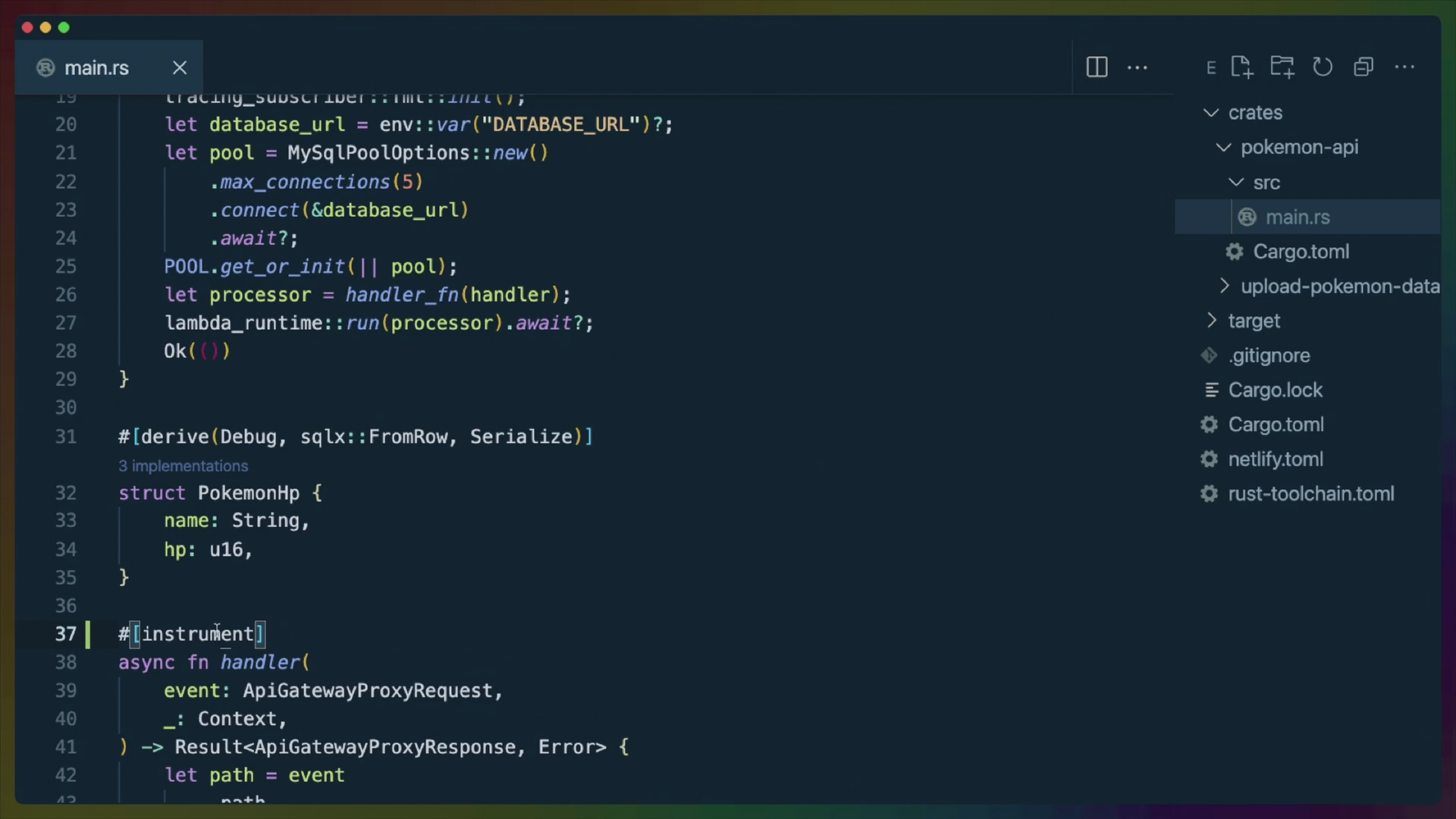1456x819 pixels.
Task: Refresh the Explorer view
Action: coord(1323,67)
